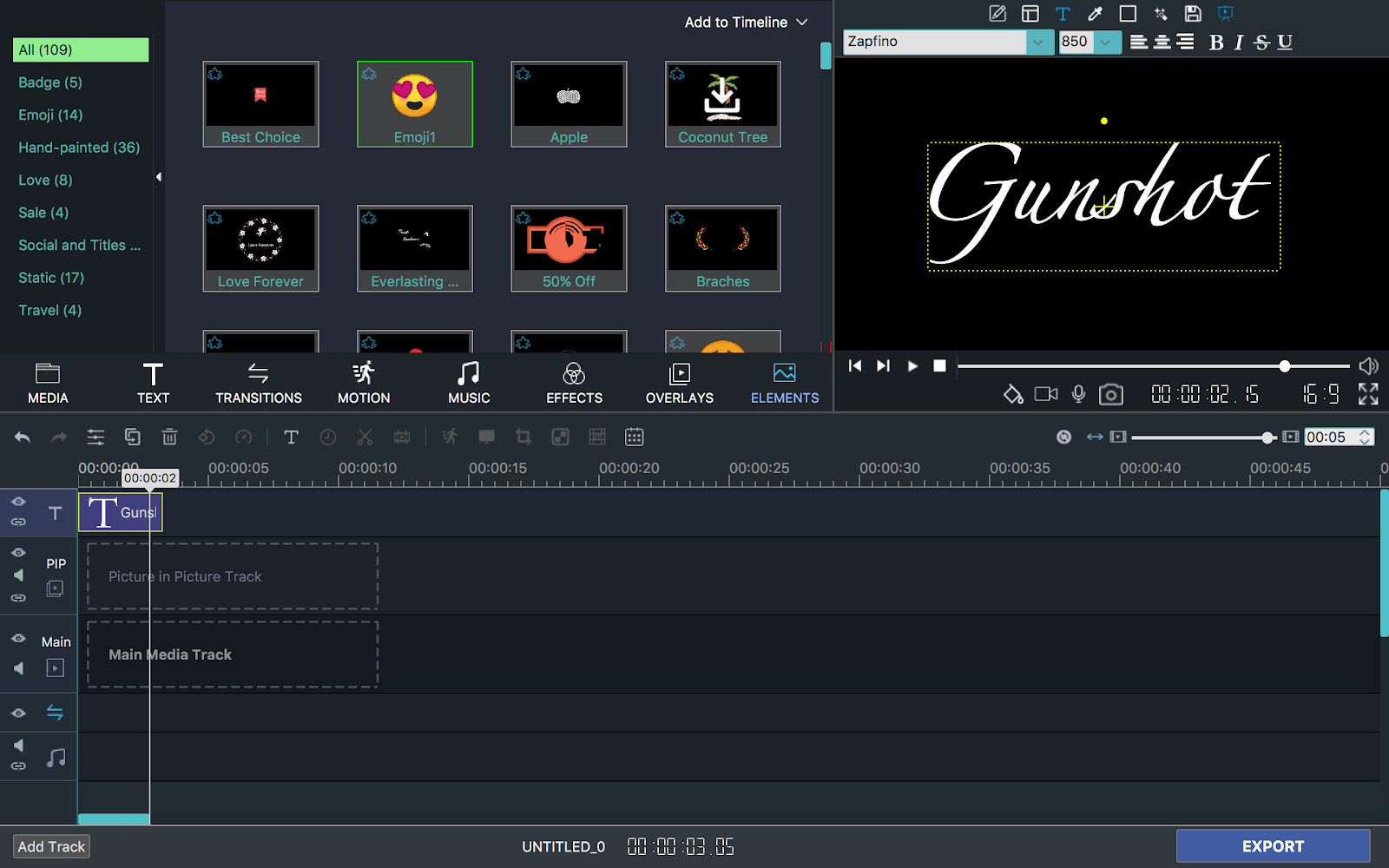Open the 16:9 aspect ratio selector

pos(1321,395)
